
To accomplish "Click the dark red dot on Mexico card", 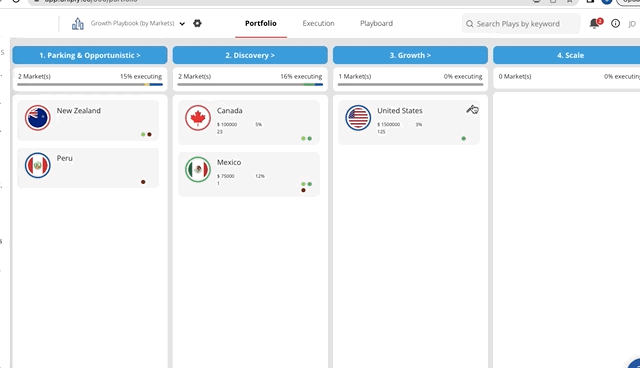I will (x=303, y=190).
